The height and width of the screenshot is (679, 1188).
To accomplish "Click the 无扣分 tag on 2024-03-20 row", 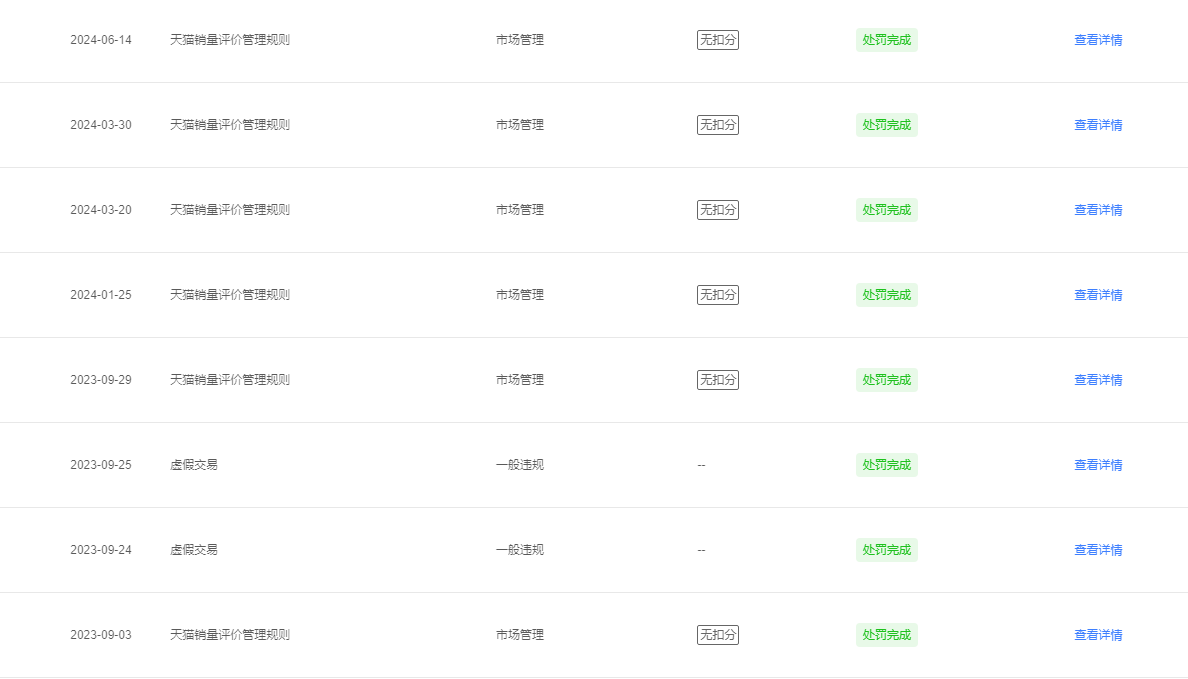I will [x=717, y=210].
